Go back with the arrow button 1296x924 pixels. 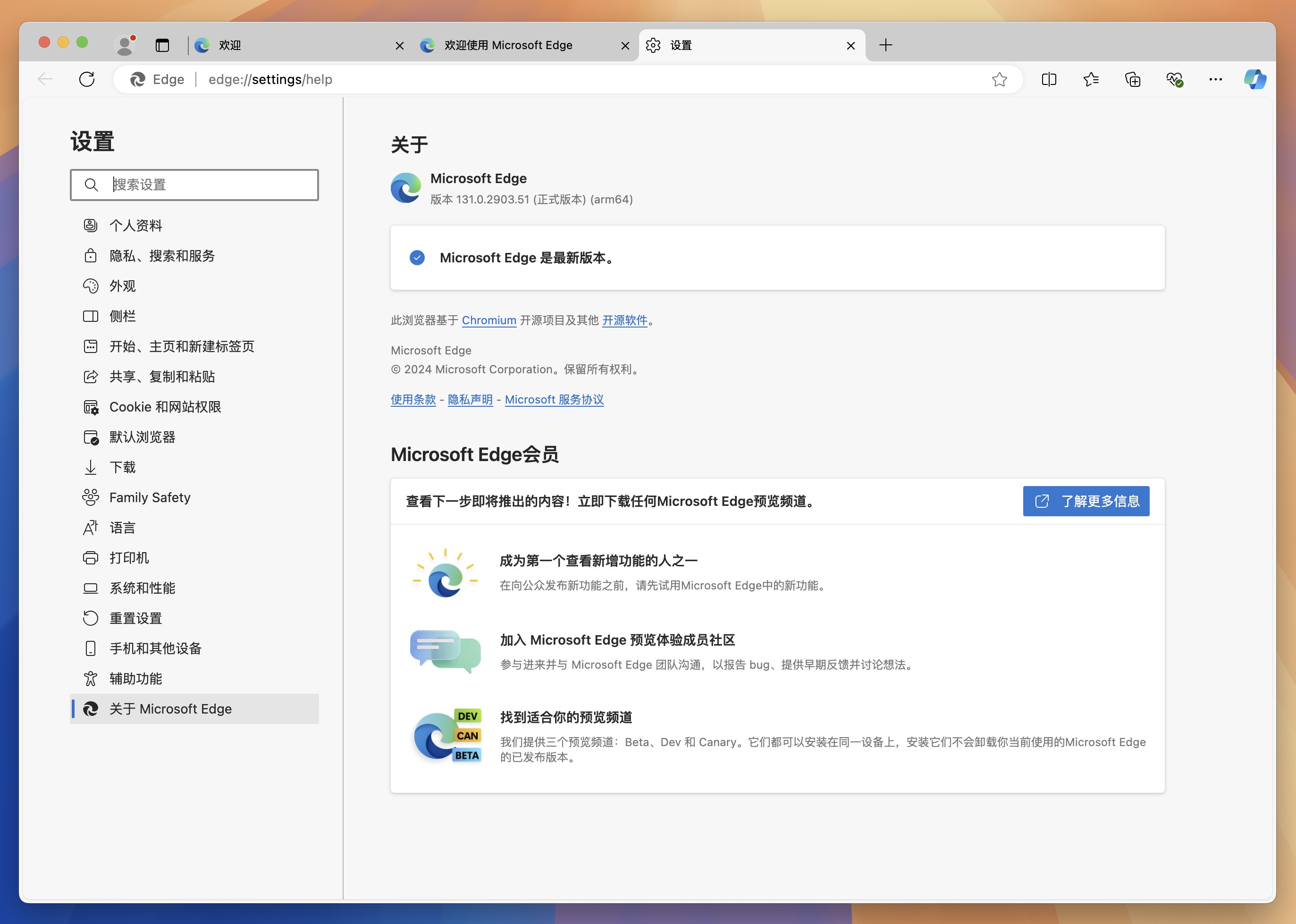point(45,79)
